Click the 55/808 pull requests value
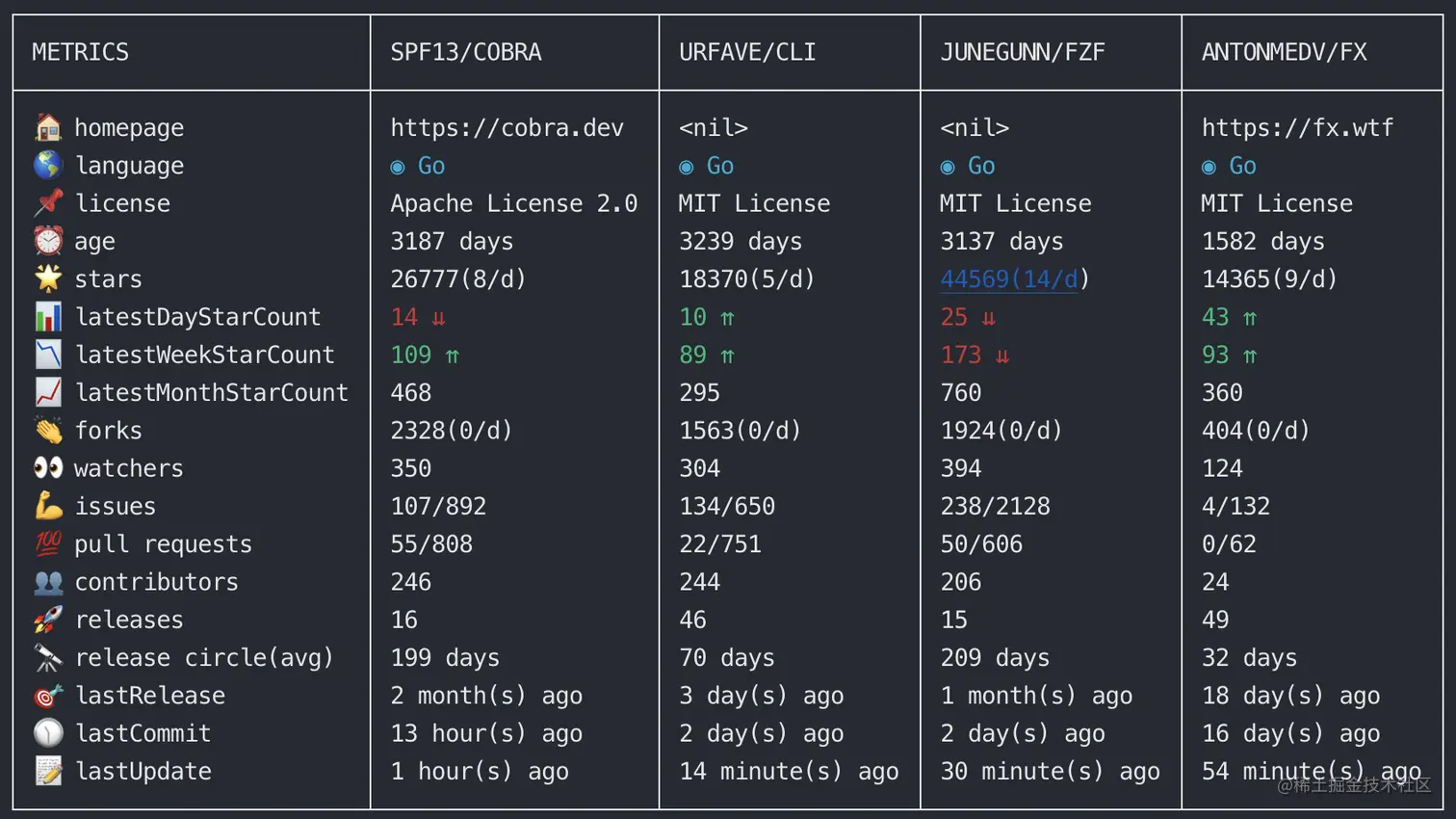1456x819 pixels. [x=431, y=544]
